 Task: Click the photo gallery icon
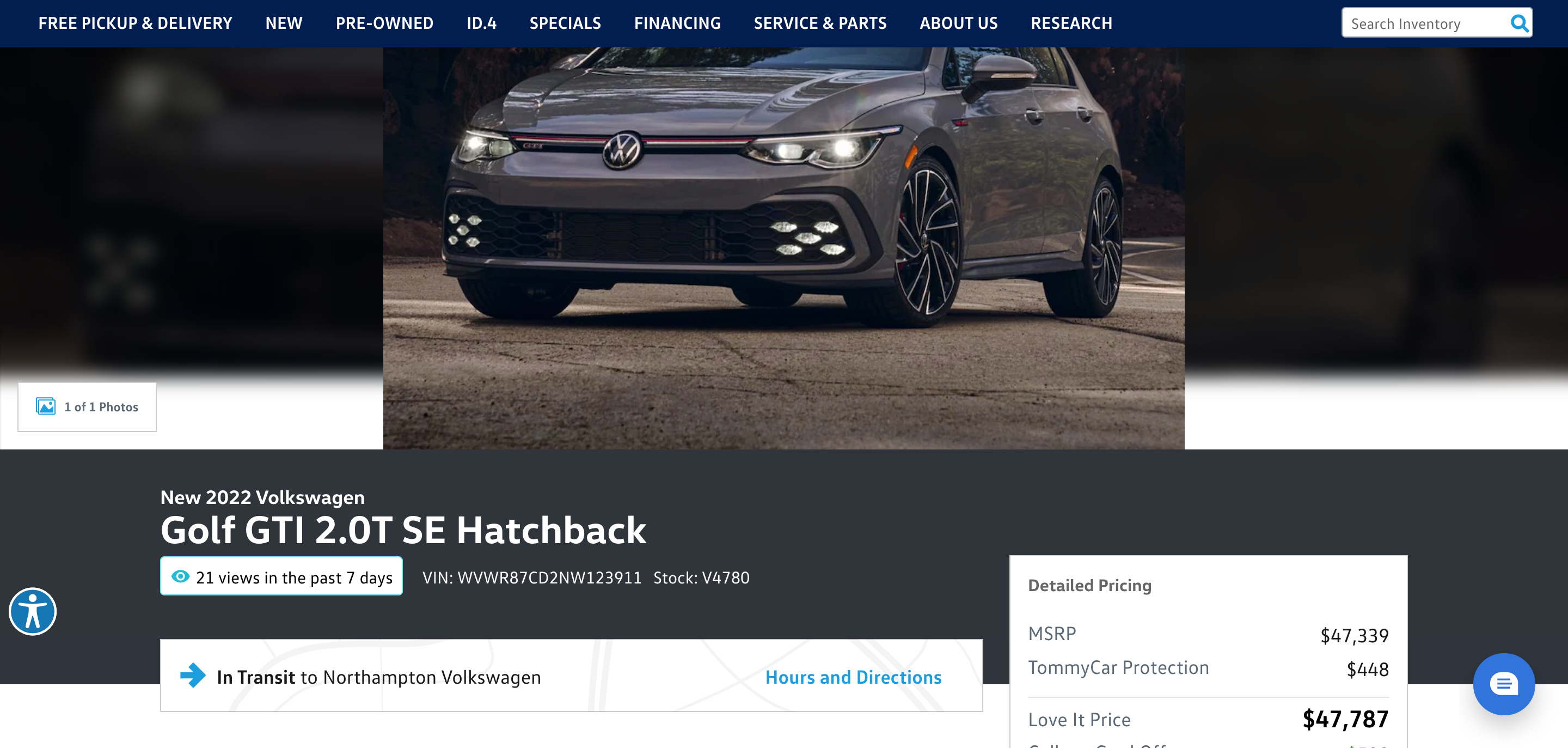46,406
